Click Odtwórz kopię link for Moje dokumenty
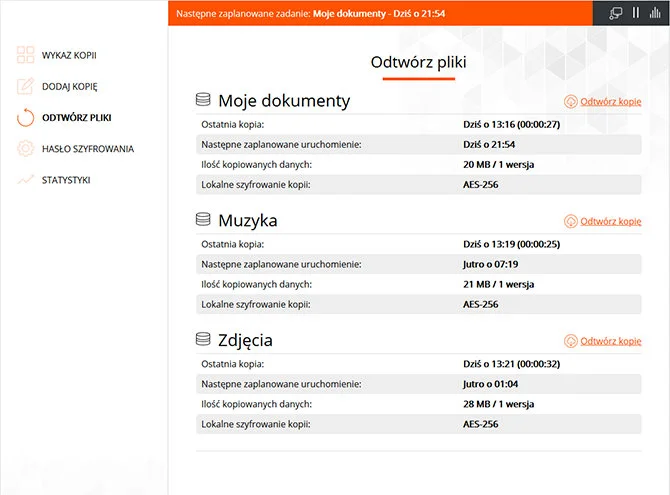The height and width of the screenshot is (495, 670). tap(610, 102)
